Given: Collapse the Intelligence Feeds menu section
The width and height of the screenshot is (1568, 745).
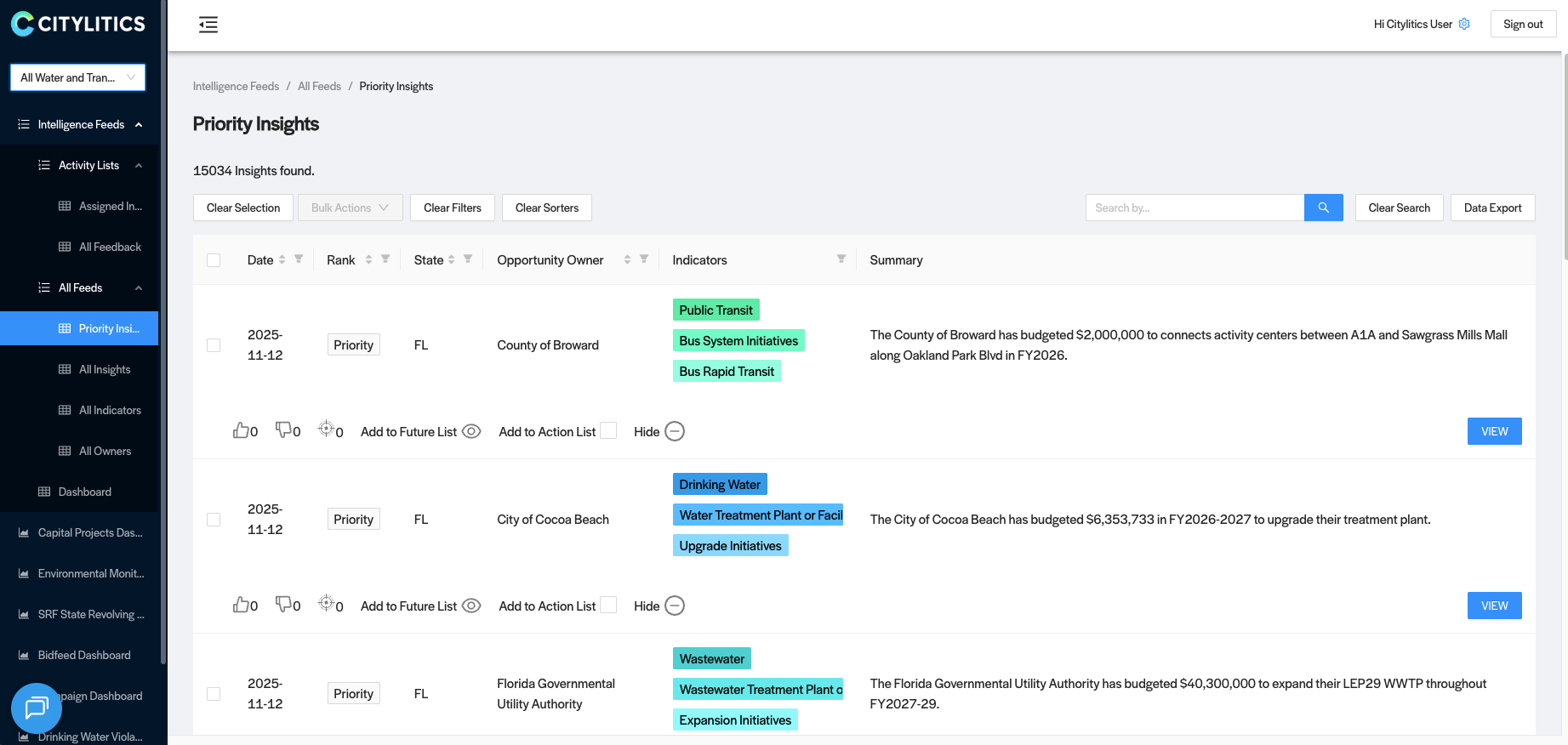Looking at the screenshot, I should click(x=139, y=125).
